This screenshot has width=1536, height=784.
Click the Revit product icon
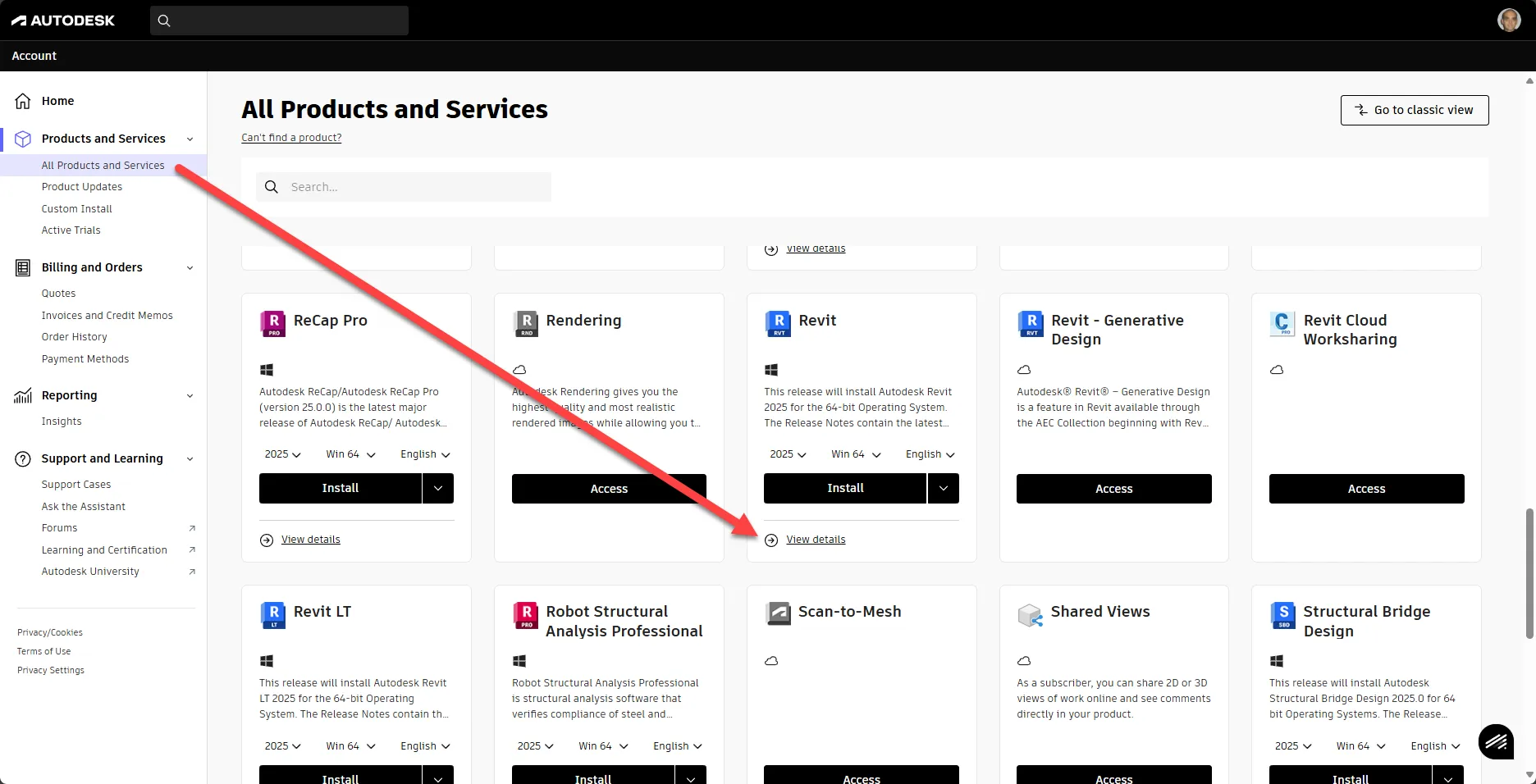[778, 323]
